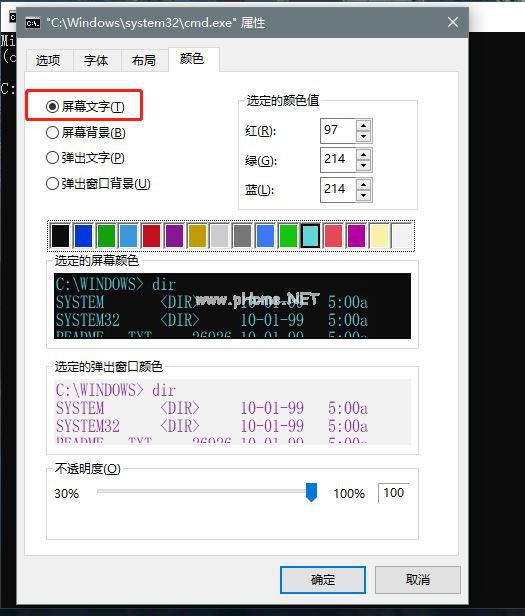This screenshot has height=616, width=525.
Task: Click the opacity value field showing 100
Action: pos(393,493)
